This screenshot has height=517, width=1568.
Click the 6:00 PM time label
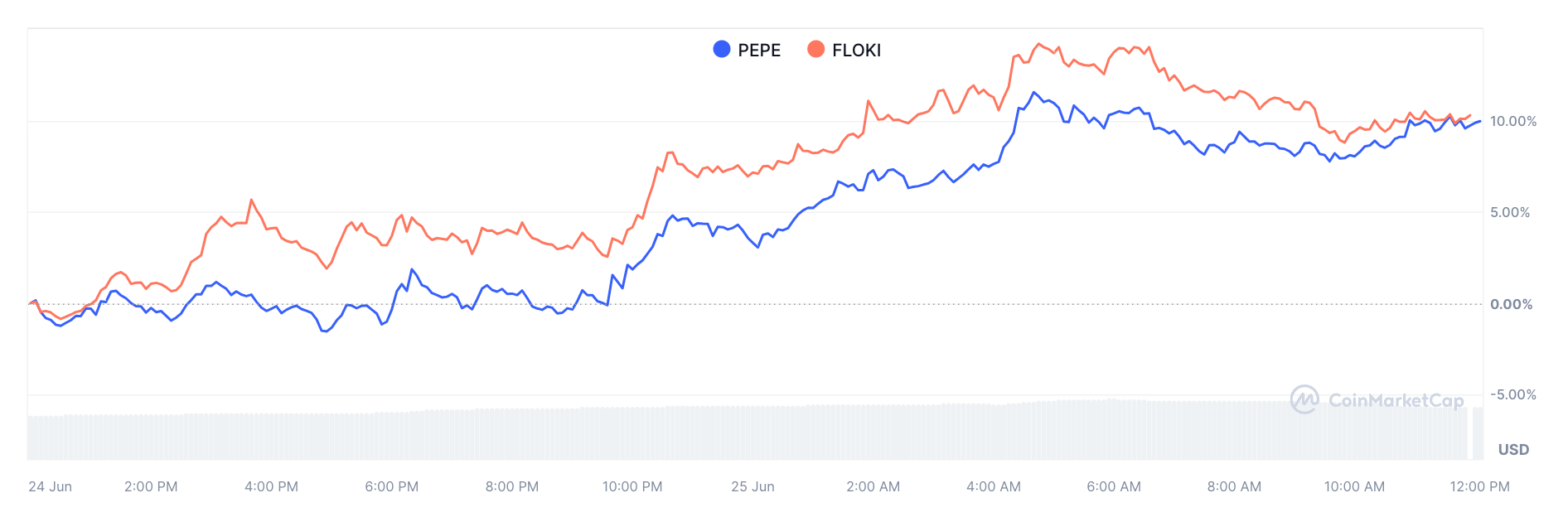click(391, 486)
